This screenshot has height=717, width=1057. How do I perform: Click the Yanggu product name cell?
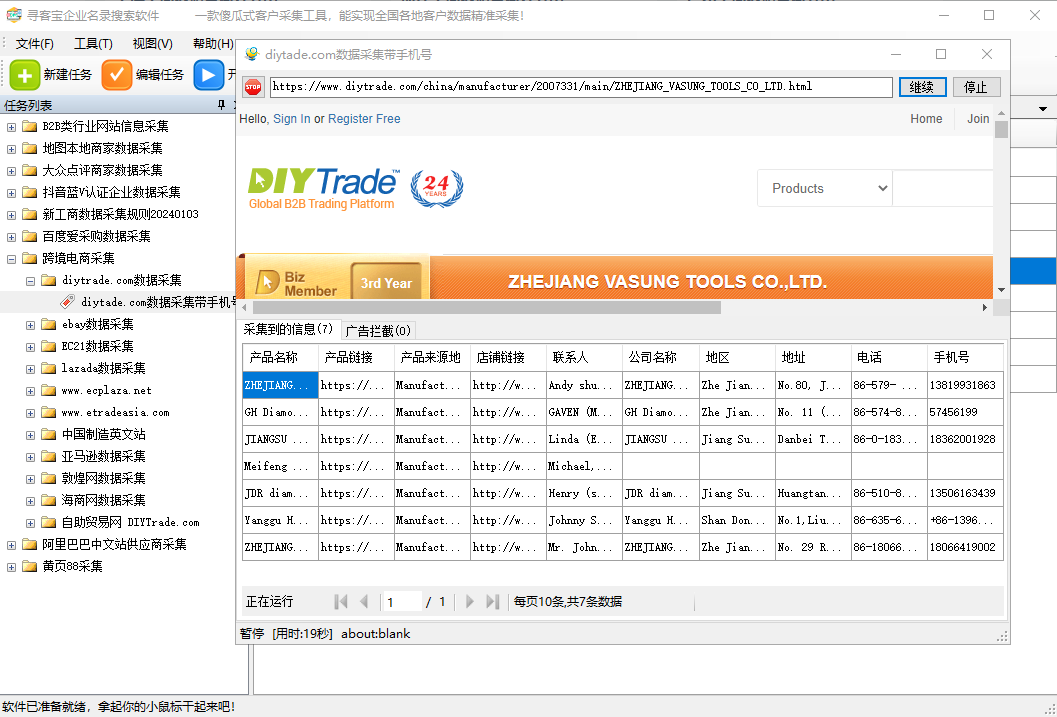click(280, 520)
